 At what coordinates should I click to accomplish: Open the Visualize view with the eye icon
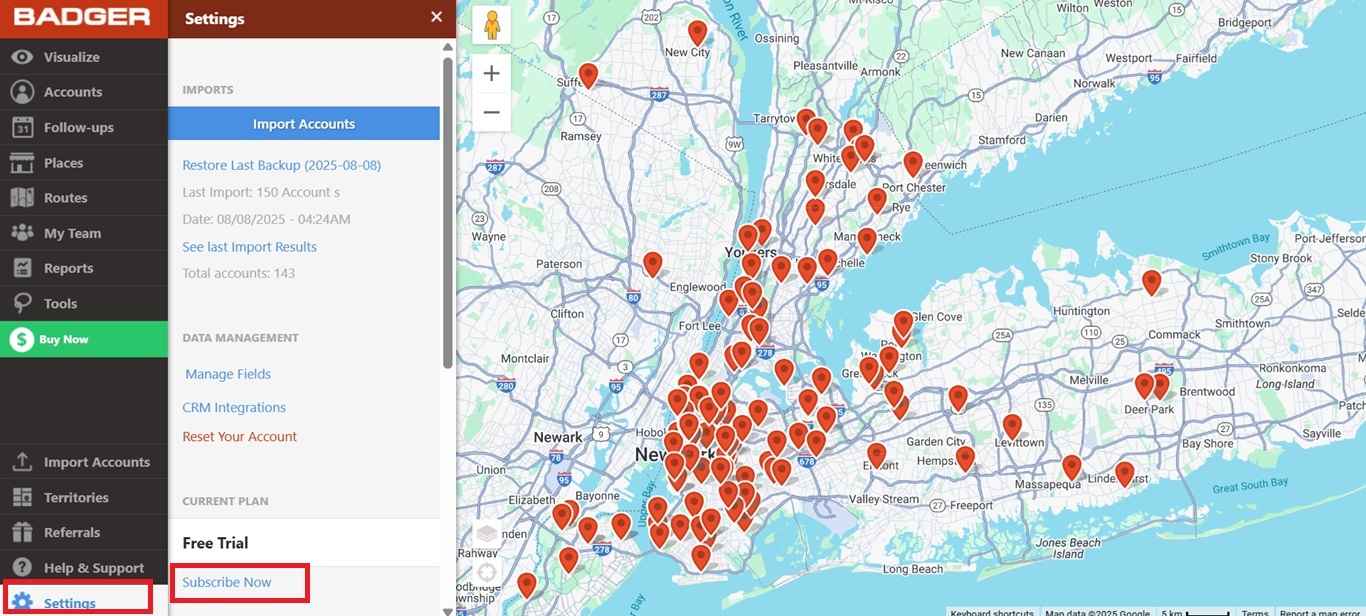pyautogui.click(x=84, y=57)
